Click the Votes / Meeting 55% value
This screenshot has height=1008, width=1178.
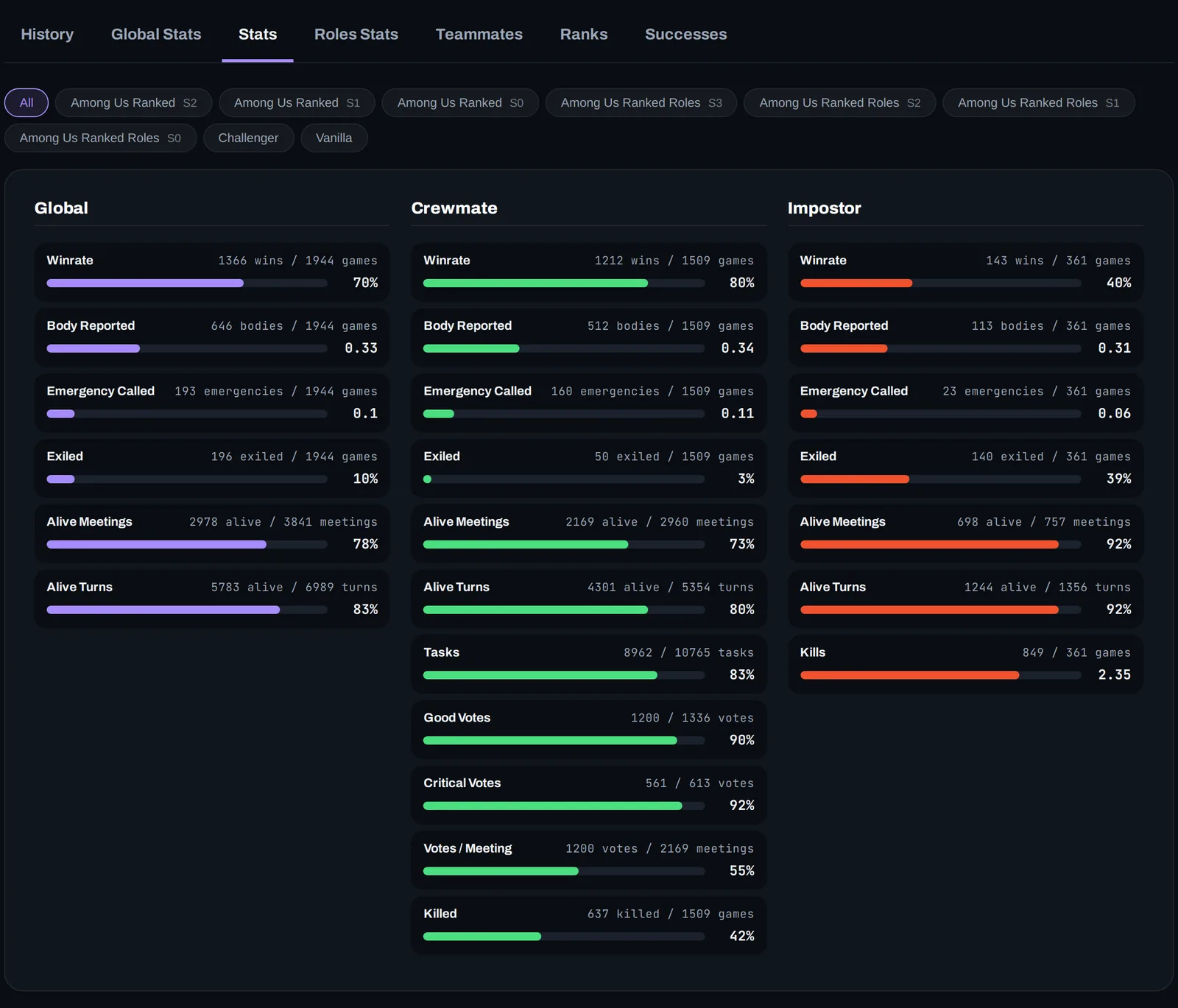click(x=742, y=871)
